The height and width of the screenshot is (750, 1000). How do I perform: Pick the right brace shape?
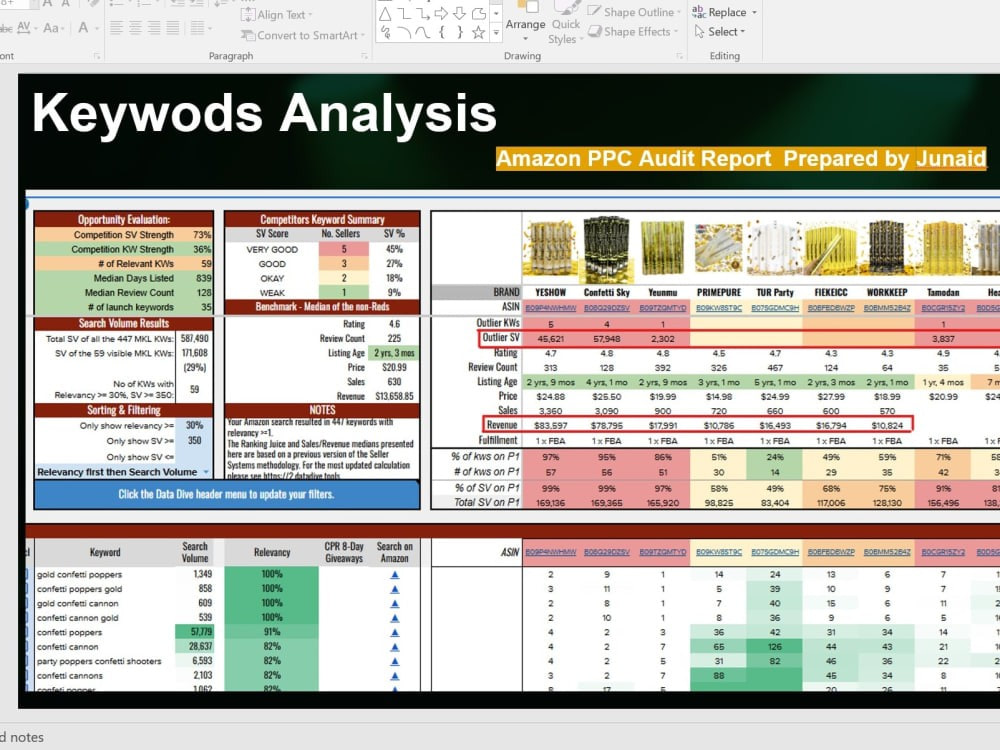pos(459,33)
